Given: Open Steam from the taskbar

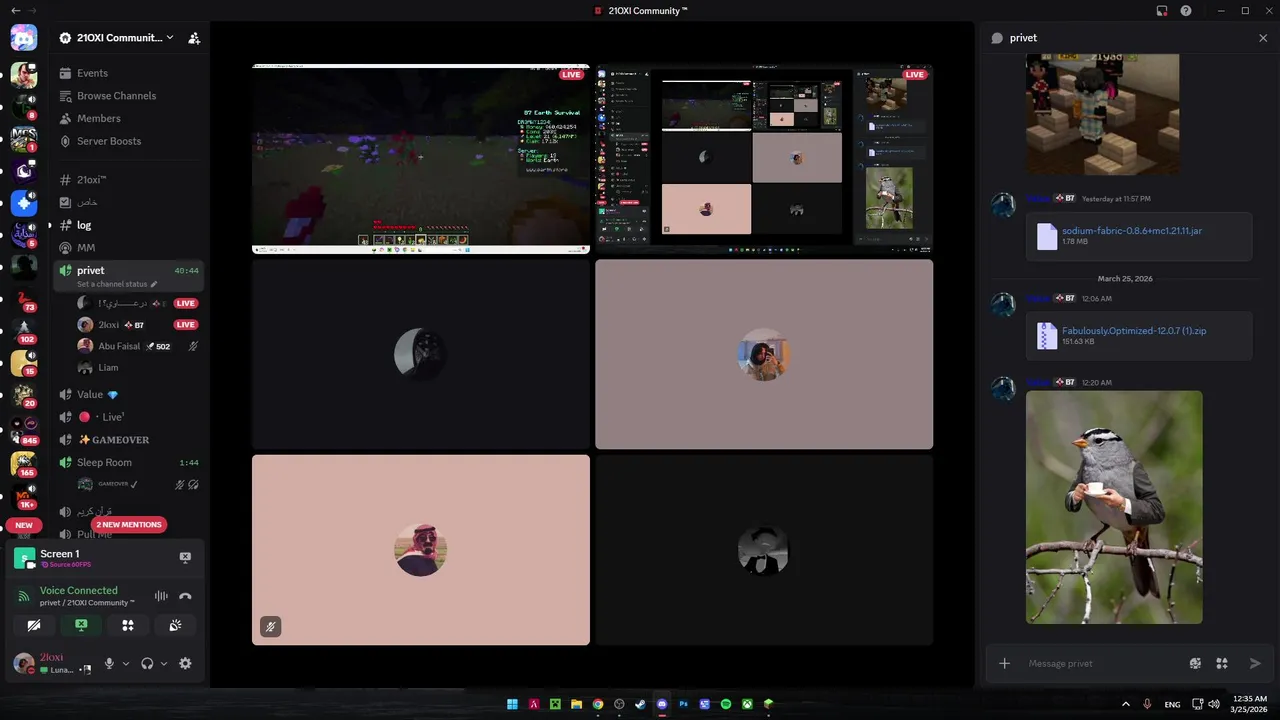Looking at the screenshot, I should [x=640, y=704].
